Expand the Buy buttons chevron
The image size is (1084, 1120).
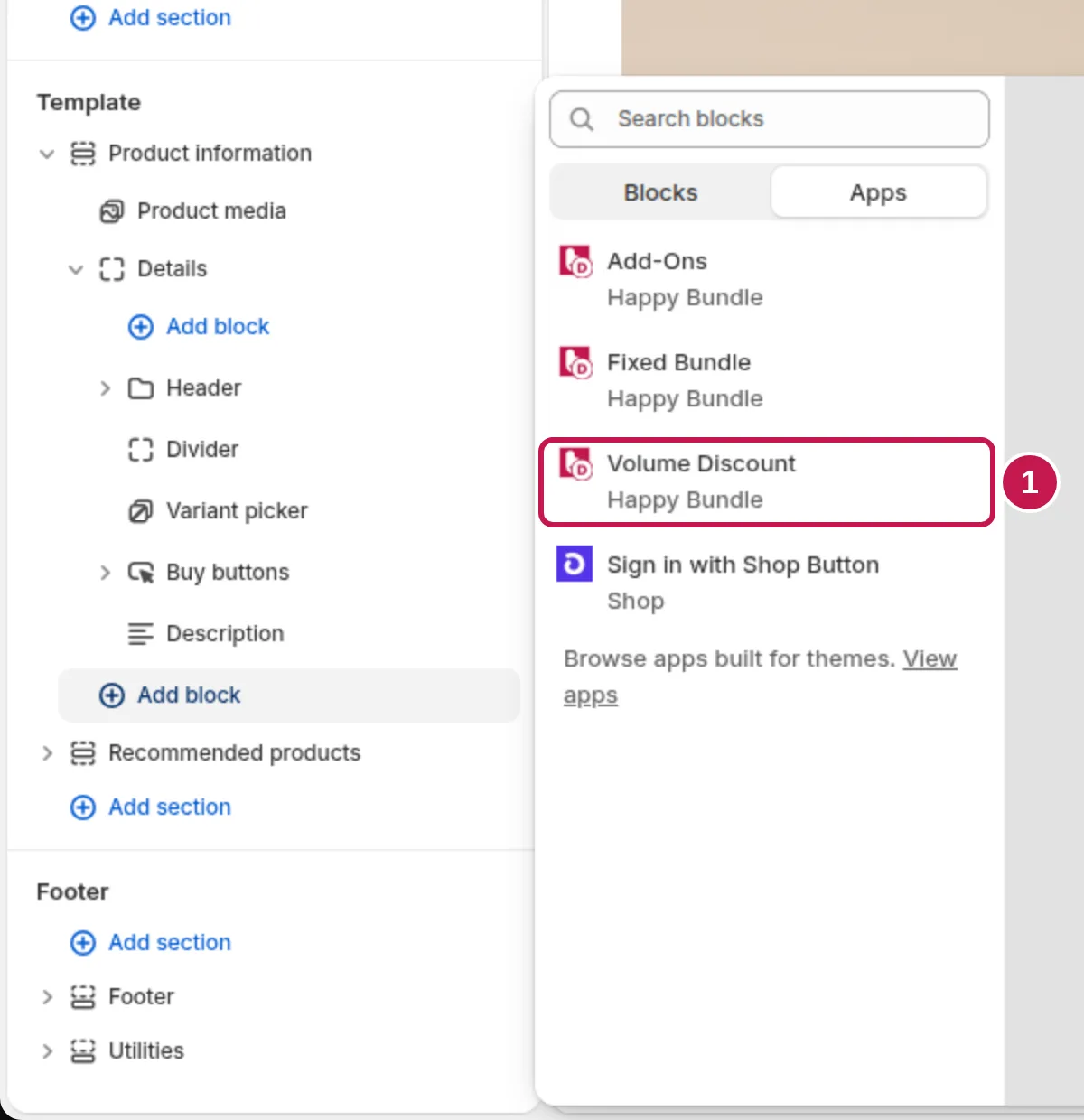tap(105, 573)
